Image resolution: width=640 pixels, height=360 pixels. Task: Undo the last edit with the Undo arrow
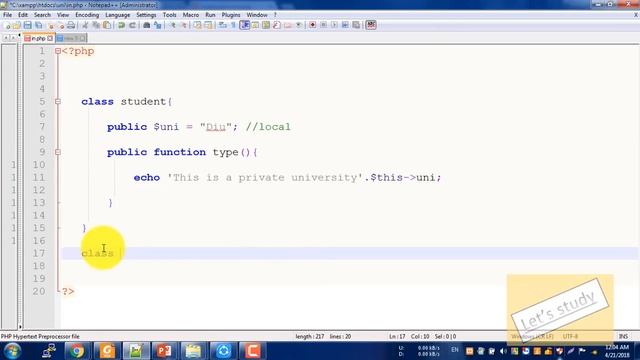pos(121,25)
